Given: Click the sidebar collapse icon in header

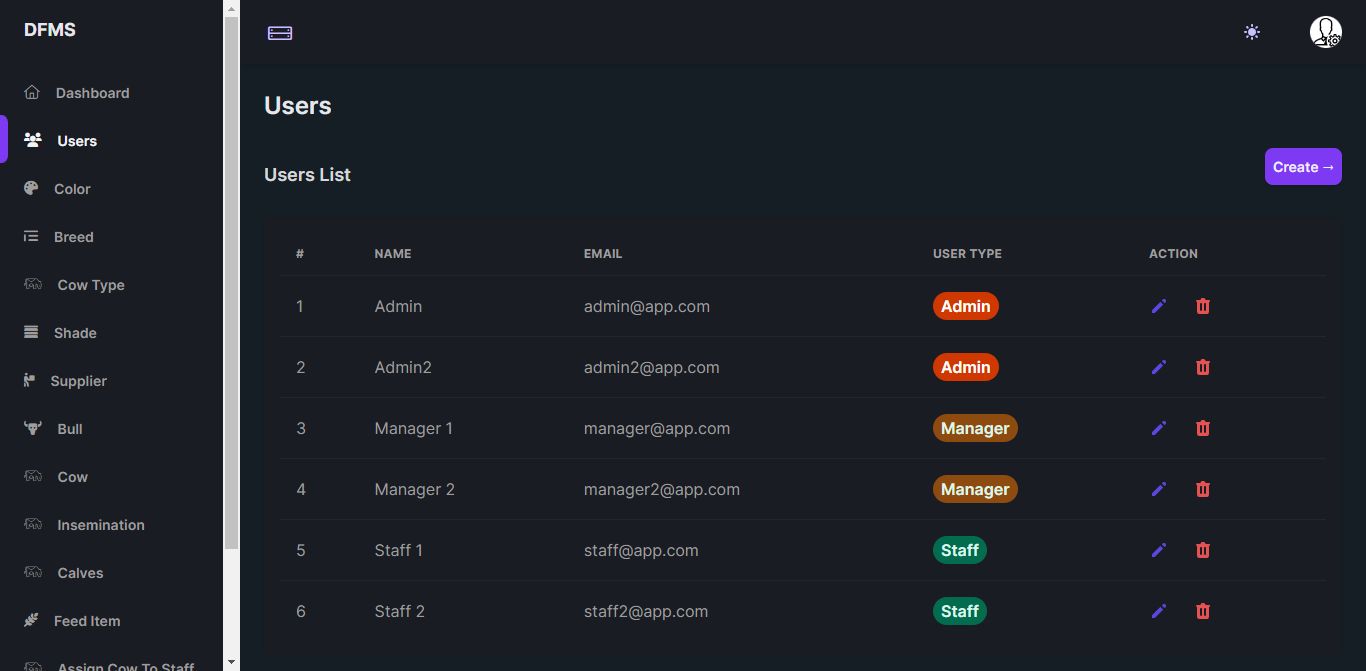Looking at the screenshot, I should point(280,33).
